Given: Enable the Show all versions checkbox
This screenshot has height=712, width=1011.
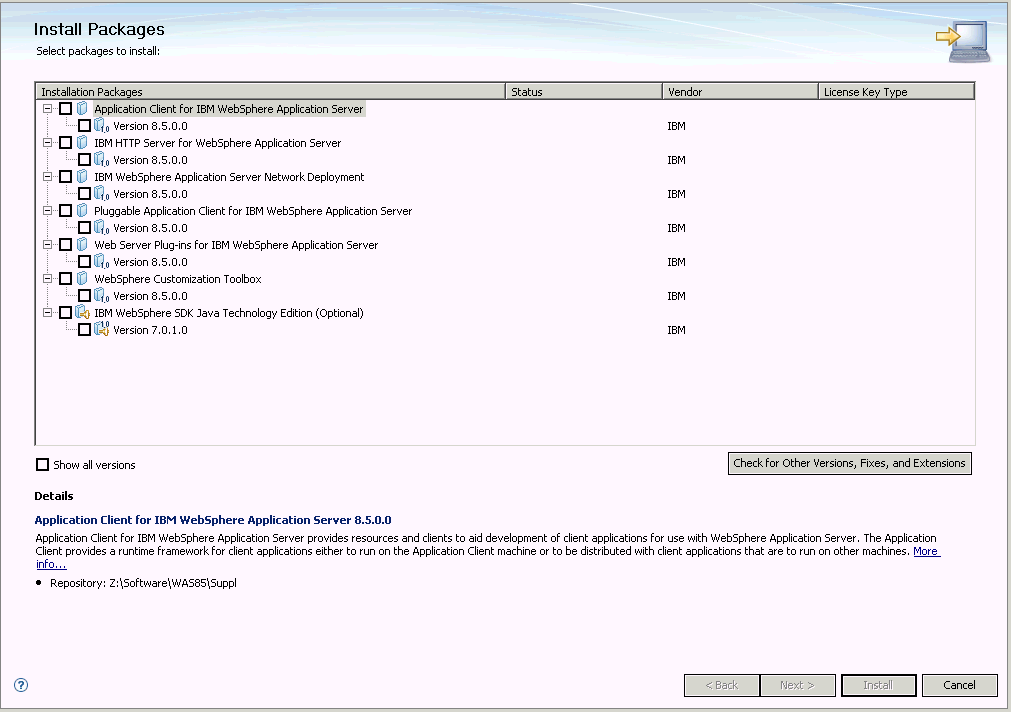Looking at the screenshot, I should click(x=43, y=464).
